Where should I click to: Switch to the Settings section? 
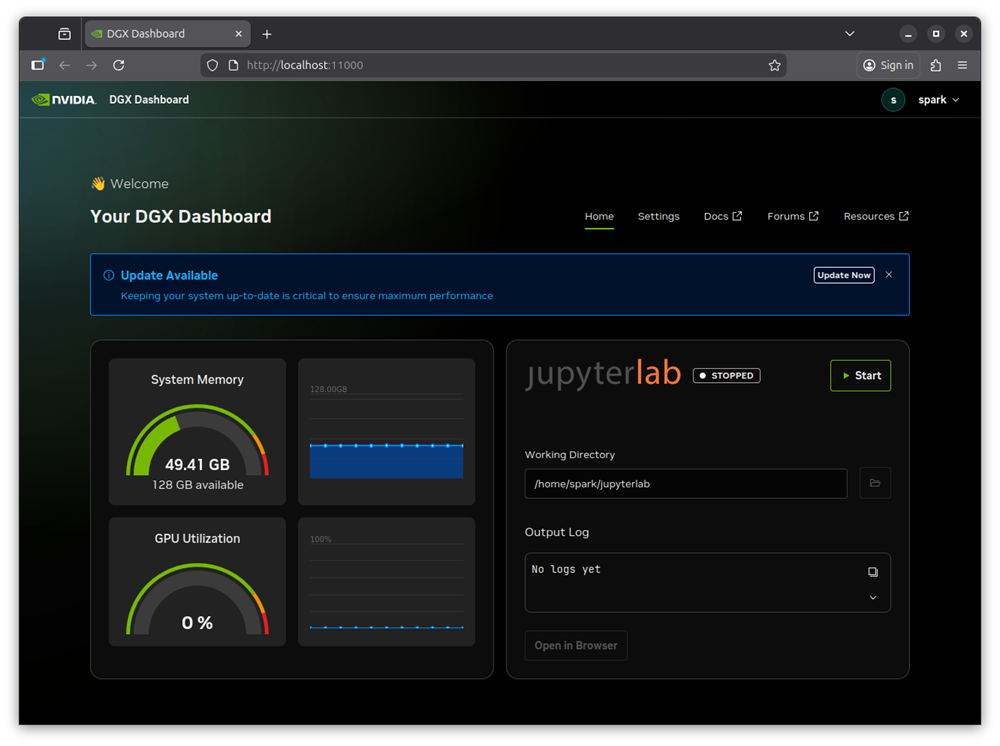click(658, 215)
